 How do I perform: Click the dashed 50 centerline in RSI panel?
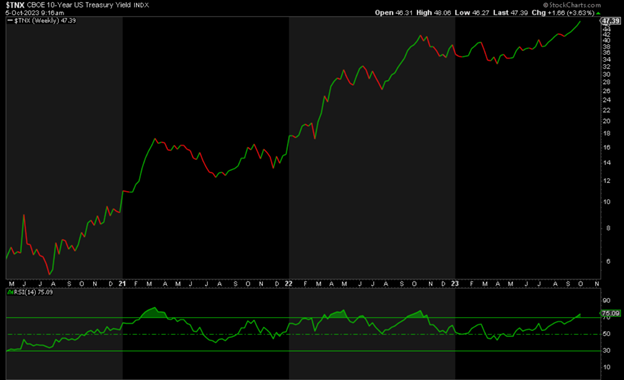tap(303, 334)
